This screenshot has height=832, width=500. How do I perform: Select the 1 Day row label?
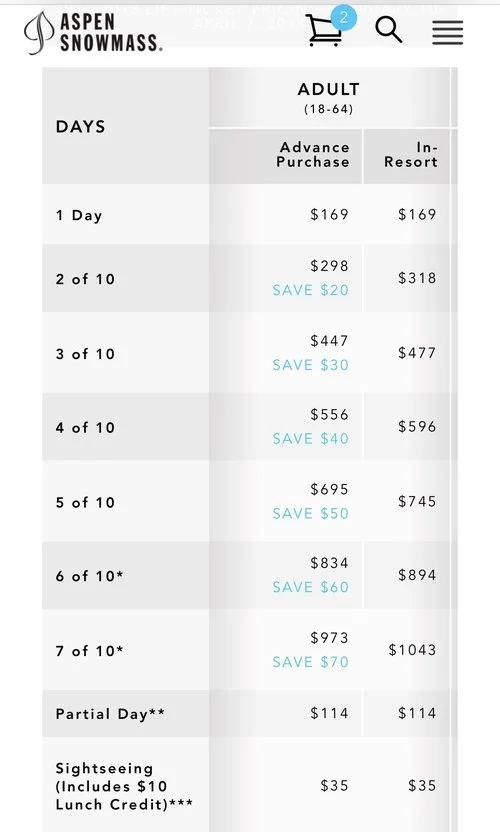coord(79,215)
